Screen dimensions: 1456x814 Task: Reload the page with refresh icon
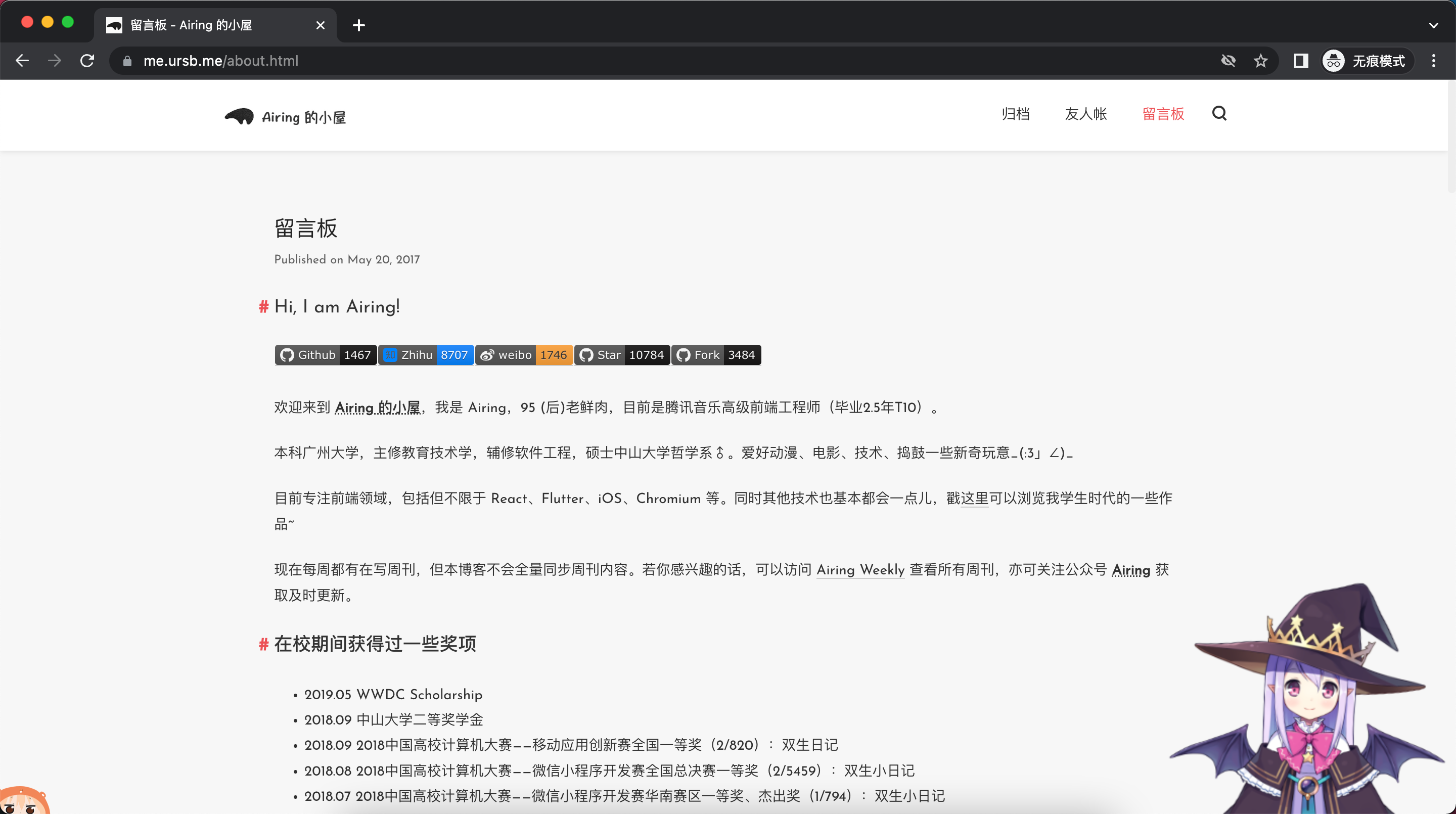pos(87,61)
